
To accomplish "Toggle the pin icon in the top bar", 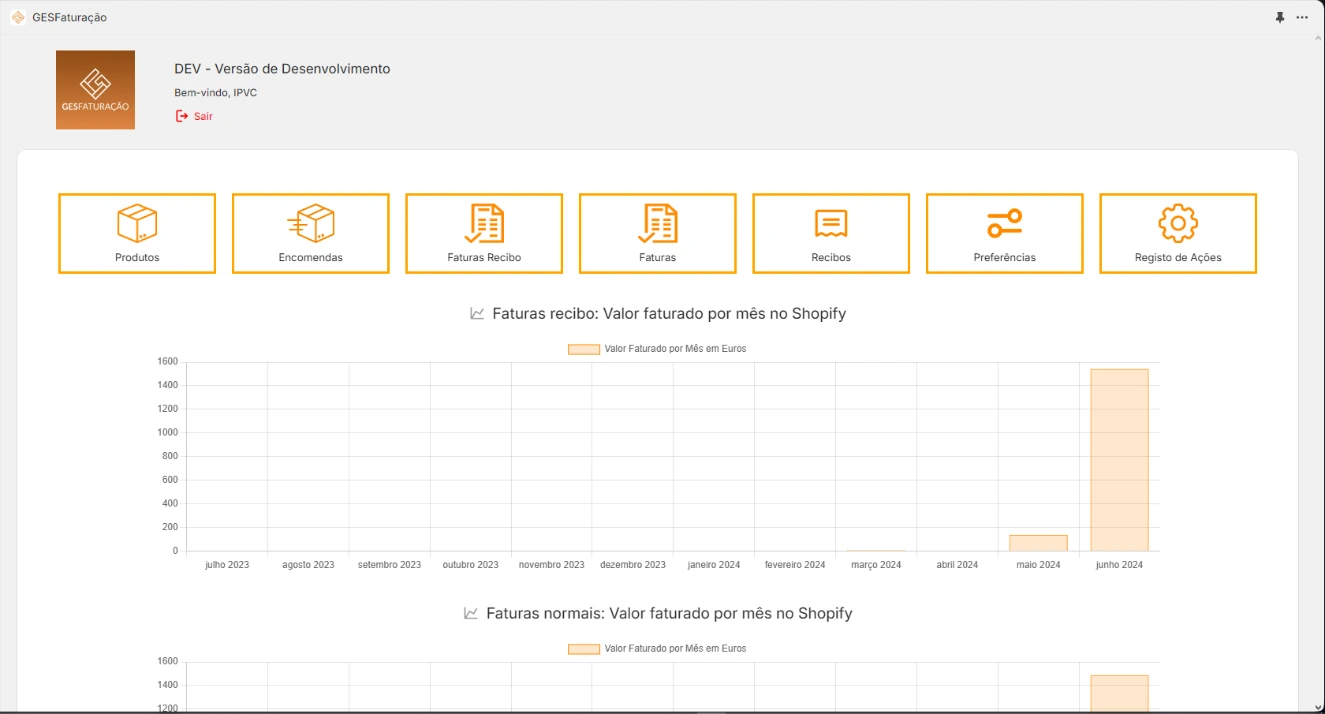I will (1279, 16).
